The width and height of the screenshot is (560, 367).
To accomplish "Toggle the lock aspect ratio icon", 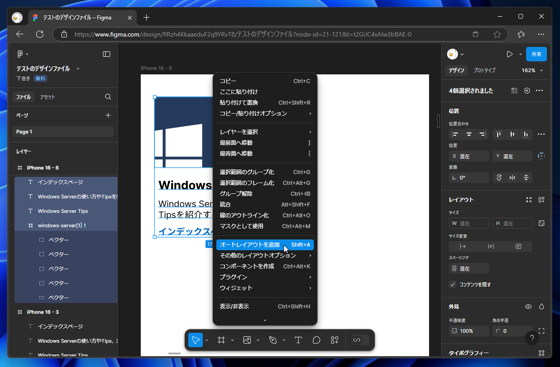I will tap(541, 223).
